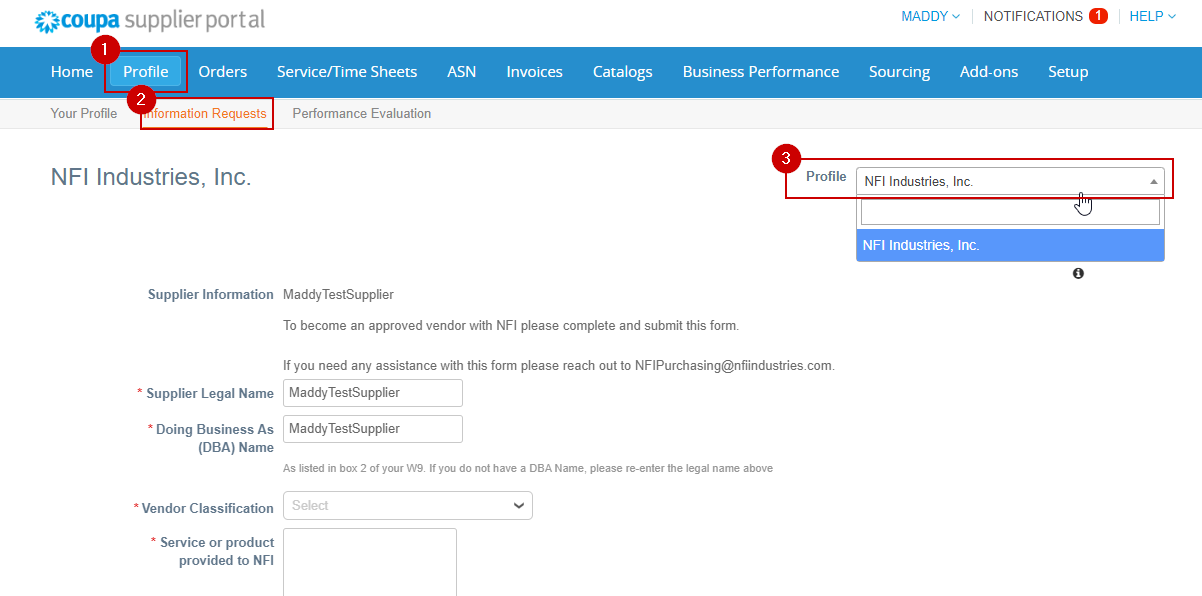Collapse the Profile dropdown selector
Viewport: 1202px width, 596px height.
1010,181
